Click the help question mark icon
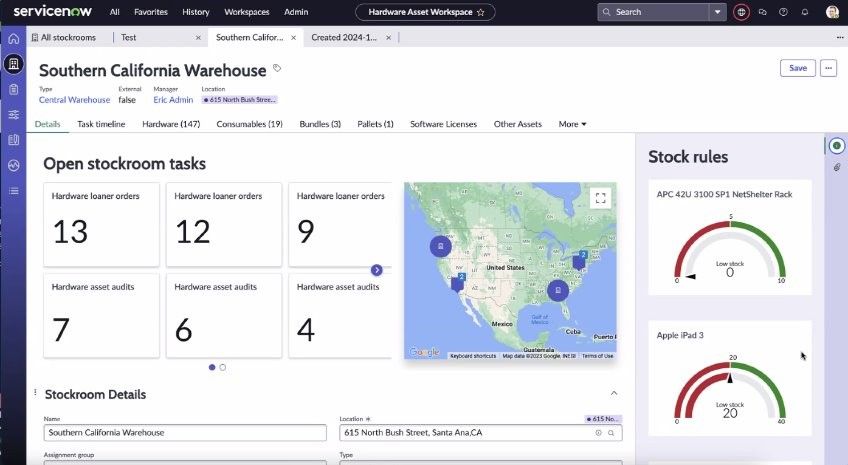This screenshot has height=465, width=848. click(783, 12)
